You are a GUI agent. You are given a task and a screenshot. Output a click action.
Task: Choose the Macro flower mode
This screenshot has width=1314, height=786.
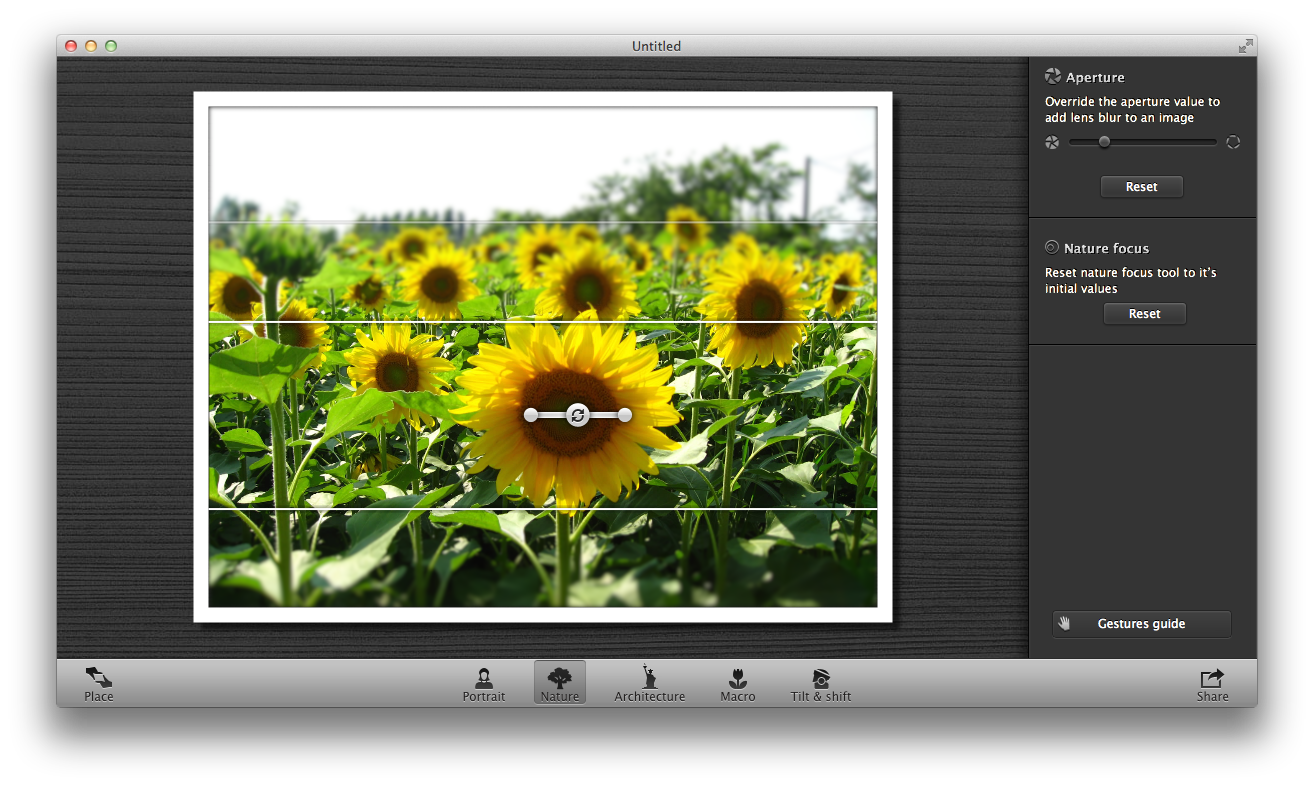[738, 683]
